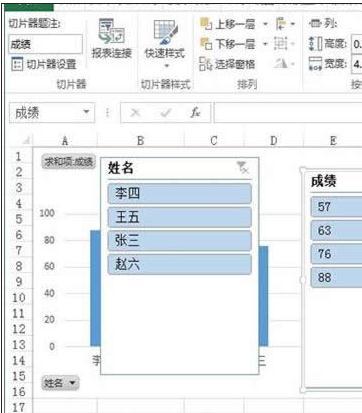Select column E header

click(x=333, y=141)
